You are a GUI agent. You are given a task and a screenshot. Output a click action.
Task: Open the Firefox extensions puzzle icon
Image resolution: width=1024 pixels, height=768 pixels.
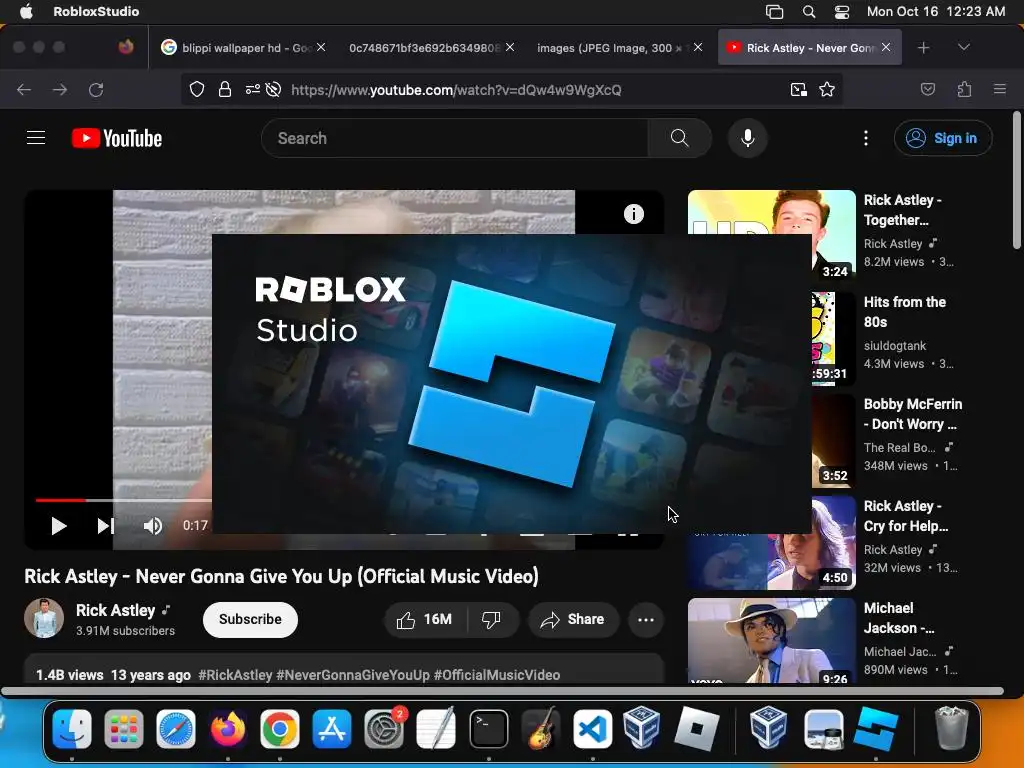click(x=964, y=89)
